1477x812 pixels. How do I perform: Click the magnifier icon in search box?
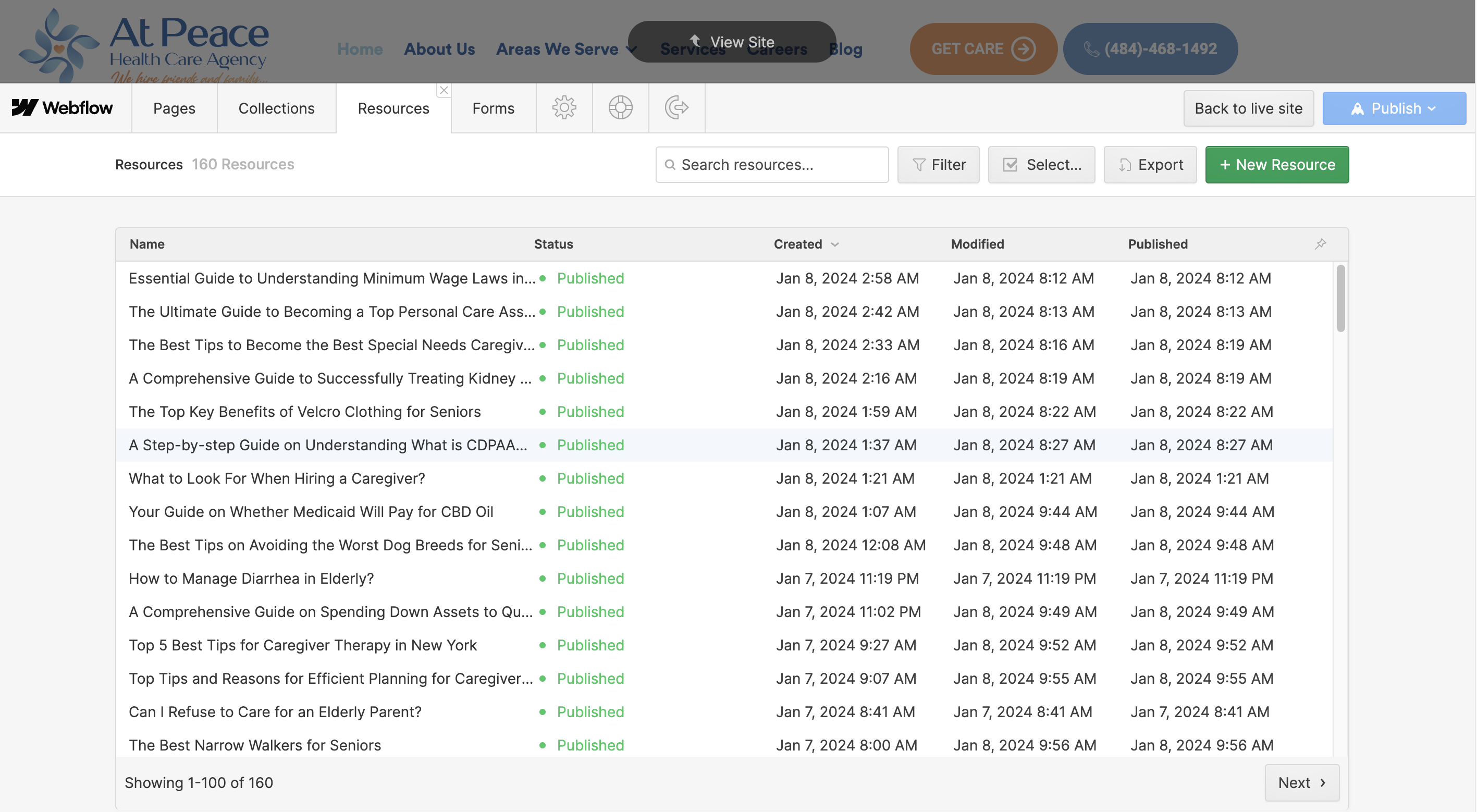[670, 165]
